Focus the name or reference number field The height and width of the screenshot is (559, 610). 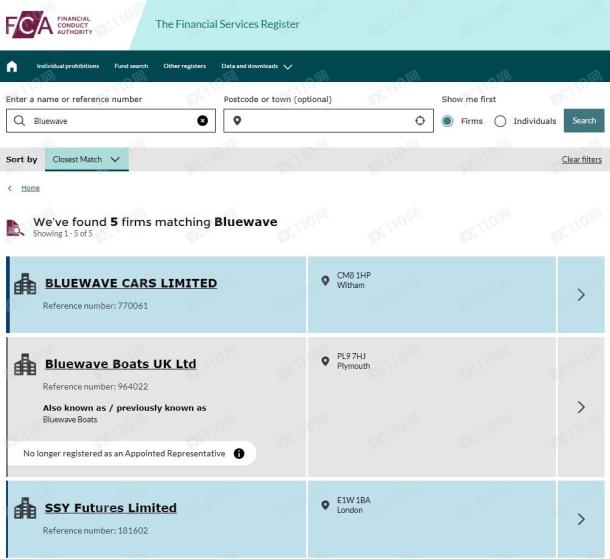tap(111, 121)
